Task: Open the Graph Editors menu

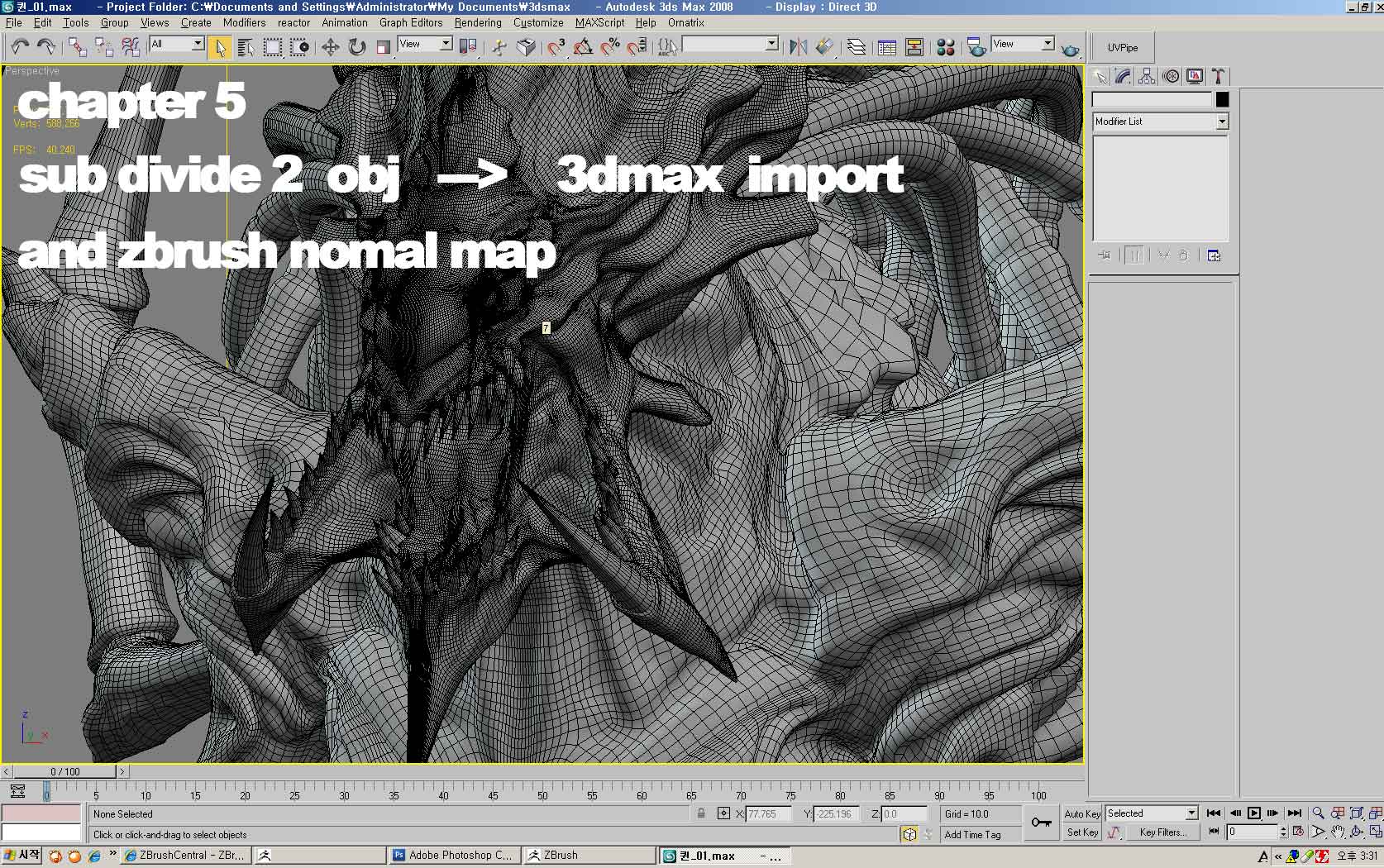Action: coord(411,22)
